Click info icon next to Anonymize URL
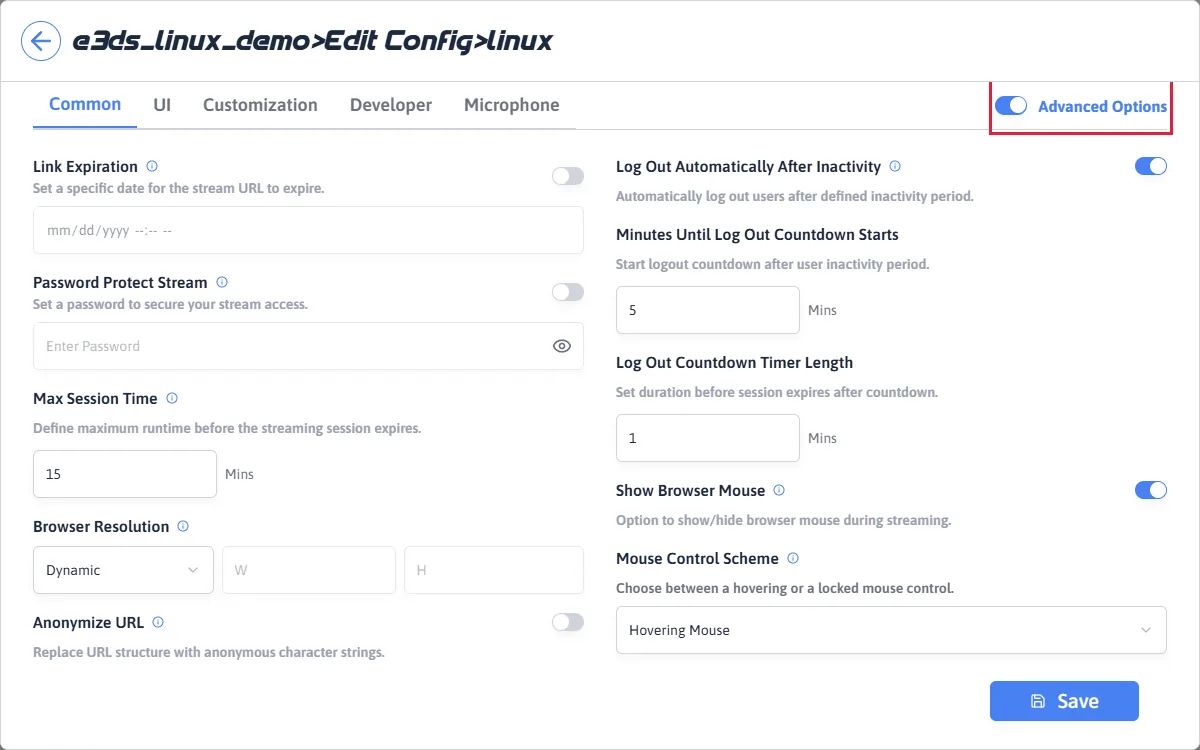 pos(158,622)
